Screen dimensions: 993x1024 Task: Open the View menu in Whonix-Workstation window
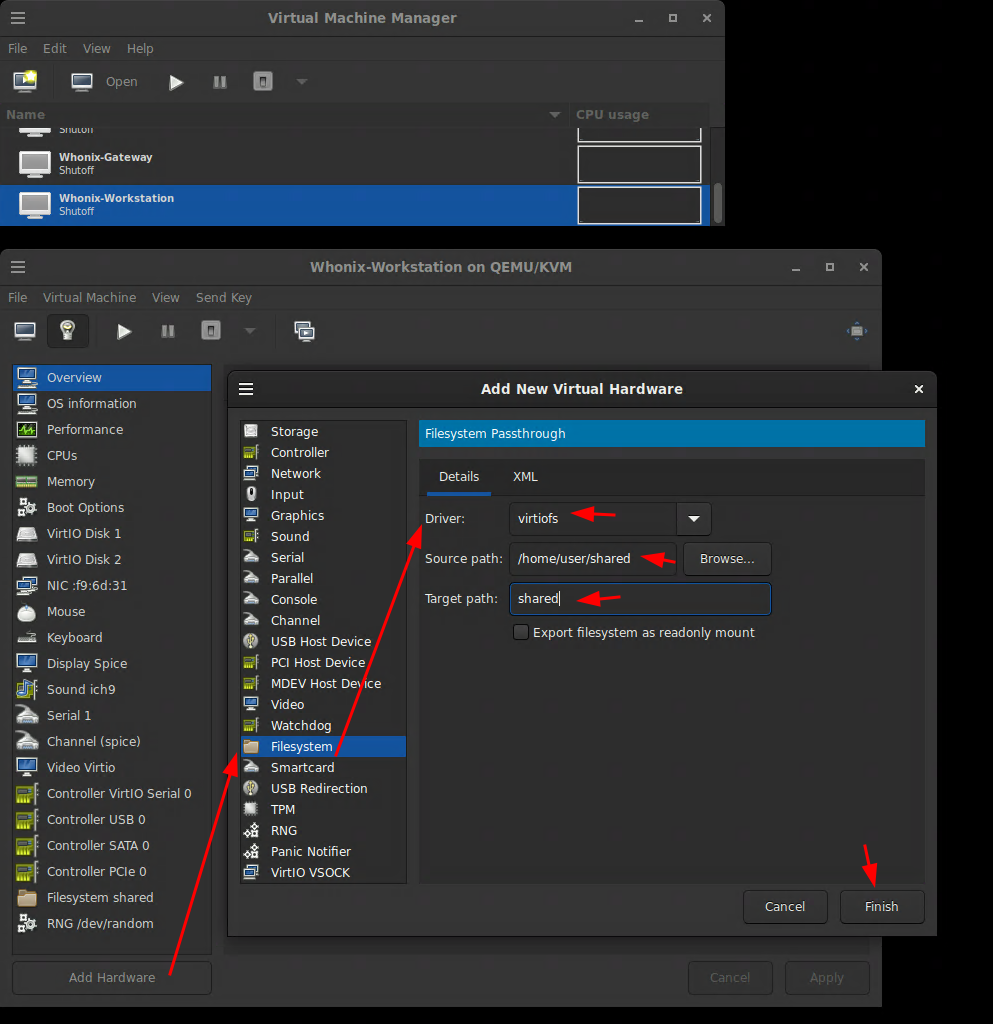pyautogui.click(x=166, y=297)
